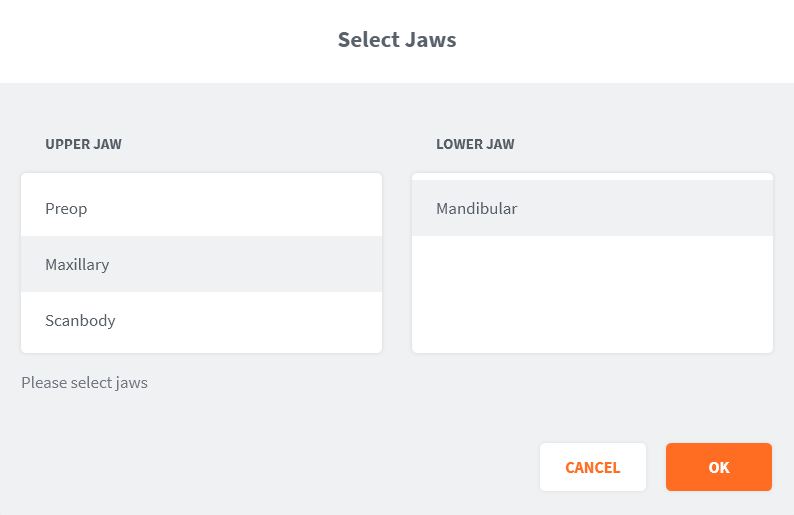Screen dimensions: 794x515
Task: Click the 'Please select jaws' hint text
Action: coord(84,382)
